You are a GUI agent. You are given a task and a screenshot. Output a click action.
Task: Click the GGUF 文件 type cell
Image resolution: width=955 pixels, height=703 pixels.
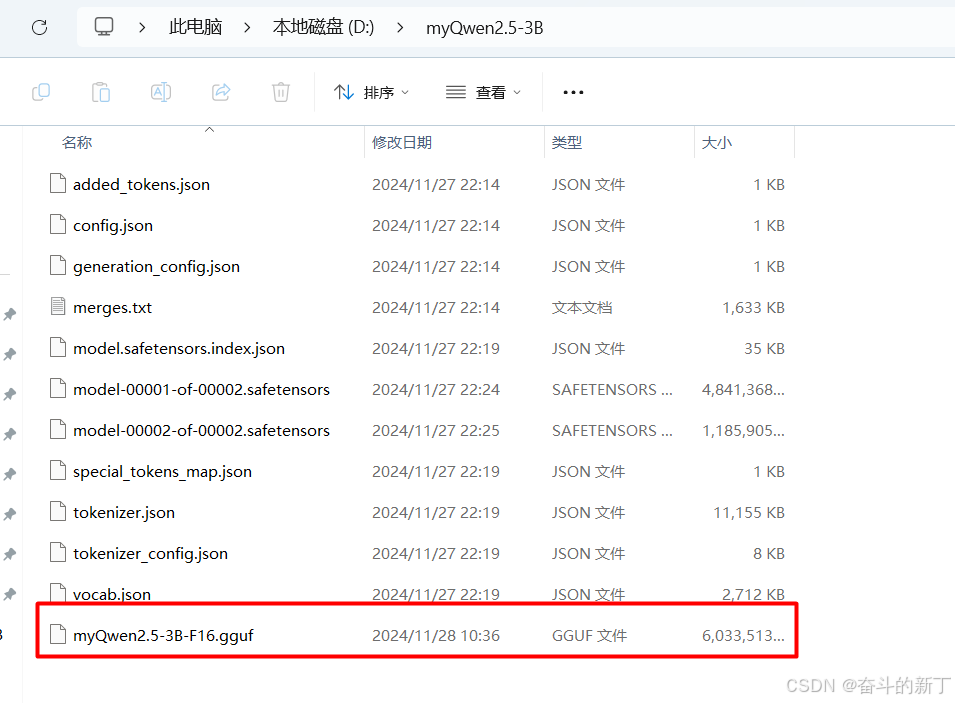pos(589,635)
